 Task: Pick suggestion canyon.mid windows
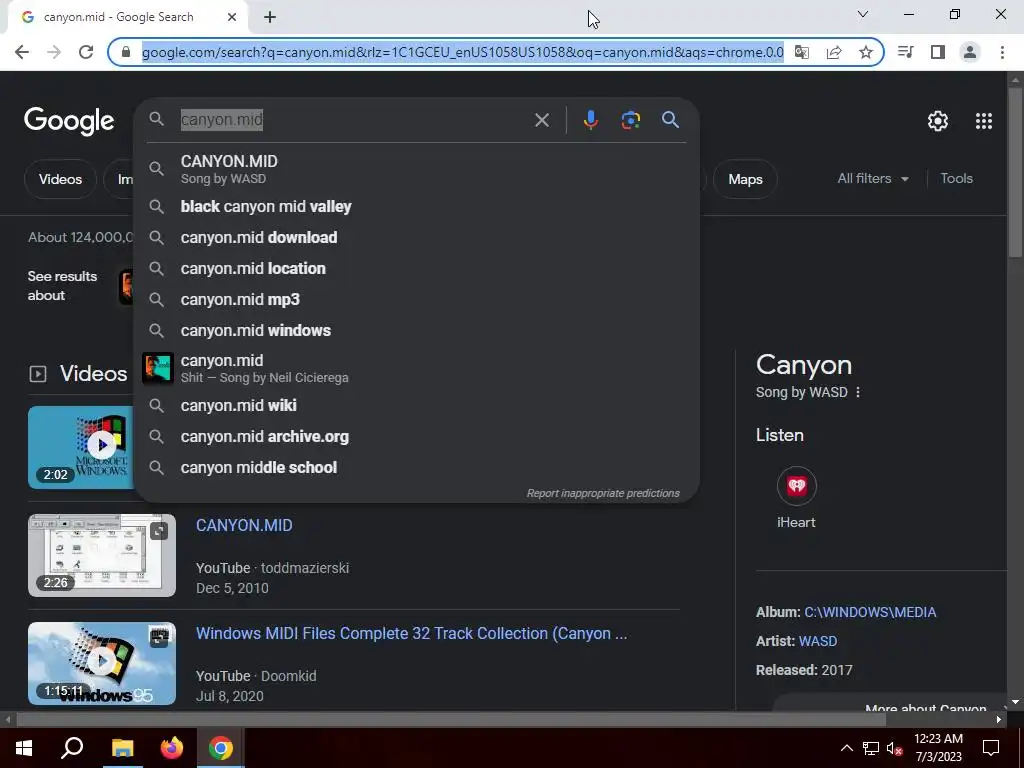click(417, 330)
